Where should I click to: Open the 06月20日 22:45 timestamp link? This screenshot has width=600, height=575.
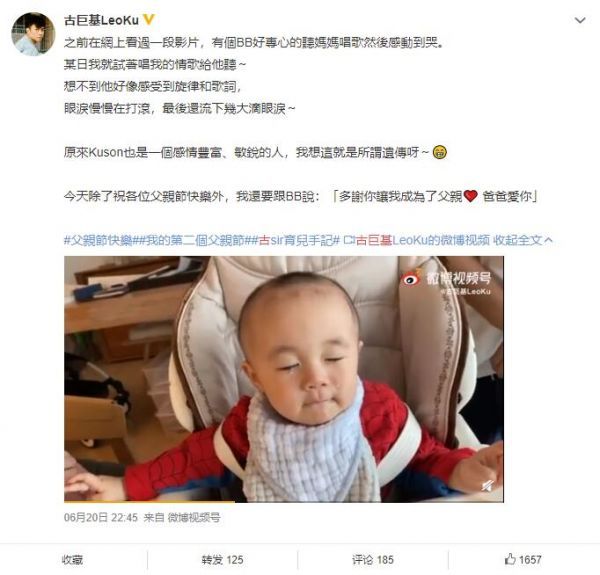[101, 518]
